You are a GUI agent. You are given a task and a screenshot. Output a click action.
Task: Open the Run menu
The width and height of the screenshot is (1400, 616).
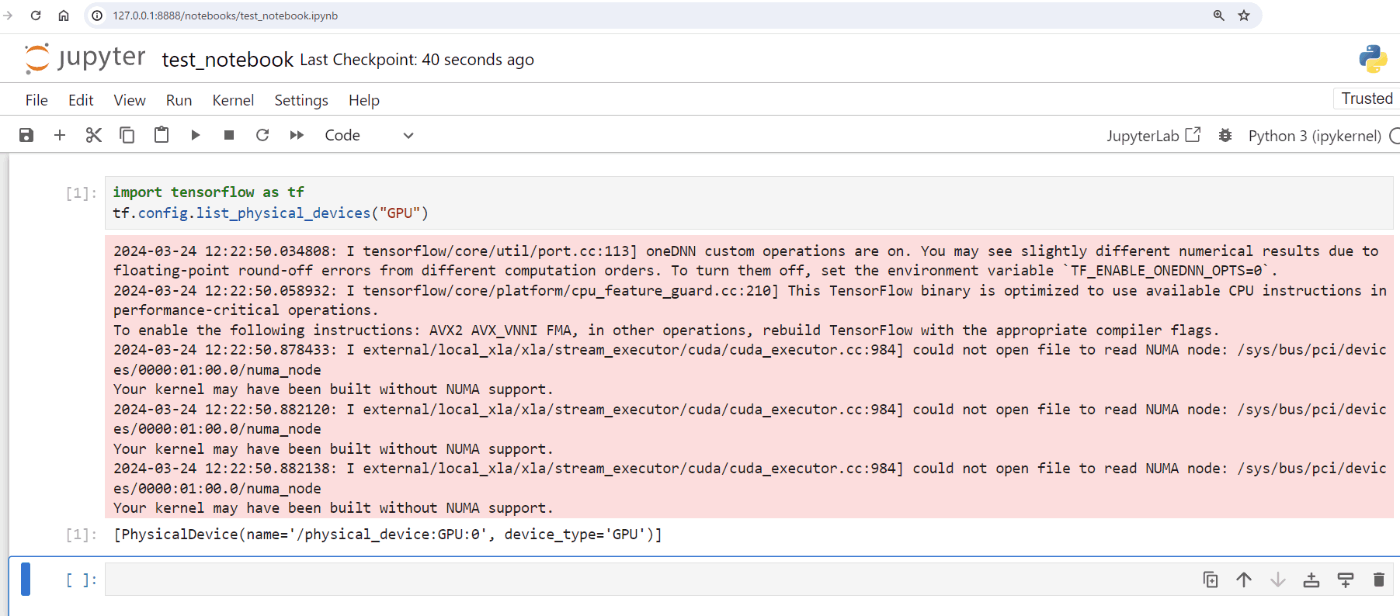pos(179,100)
